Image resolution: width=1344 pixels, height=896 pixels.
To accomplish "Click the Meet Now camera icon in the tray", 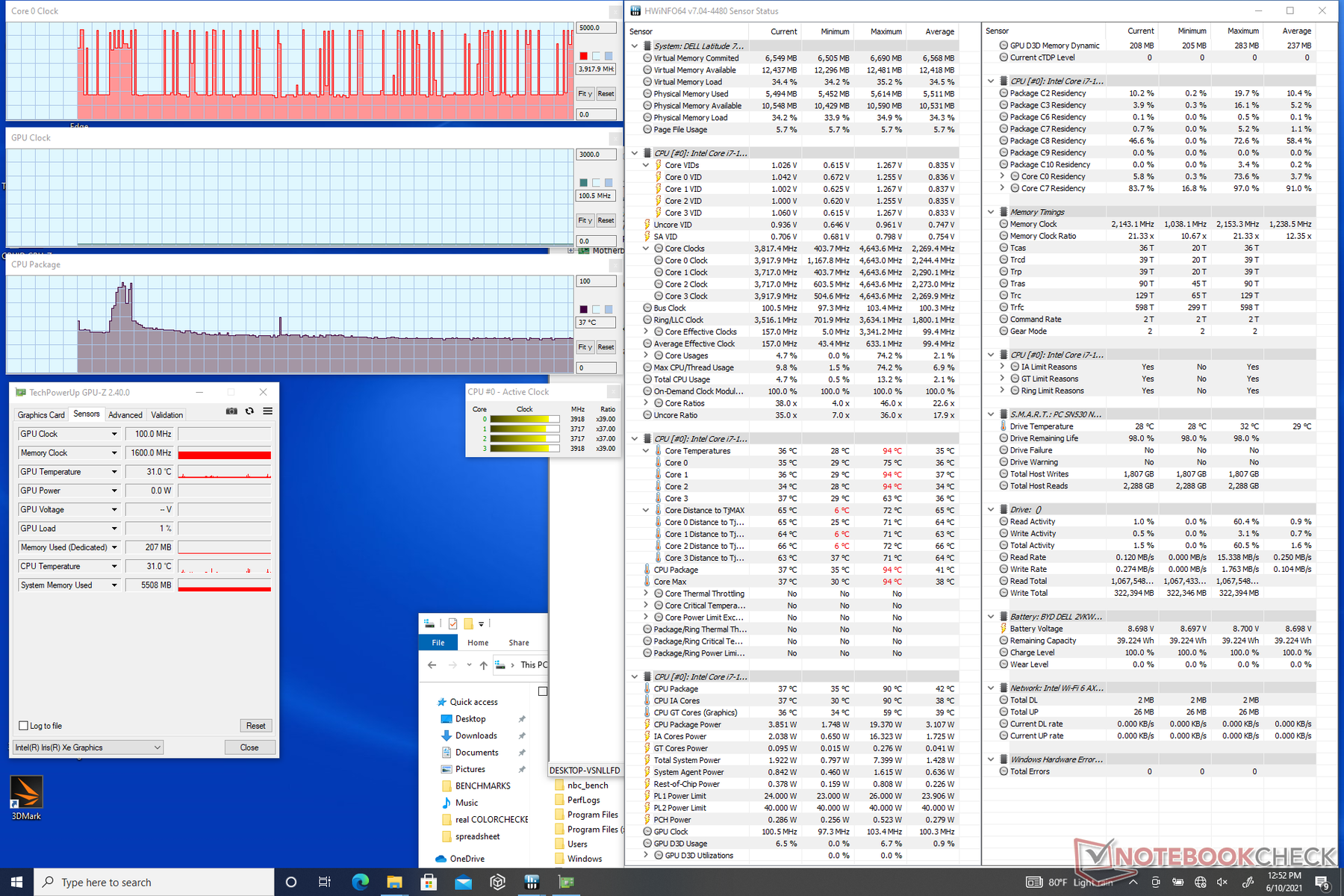I will tap(1155, 882).
